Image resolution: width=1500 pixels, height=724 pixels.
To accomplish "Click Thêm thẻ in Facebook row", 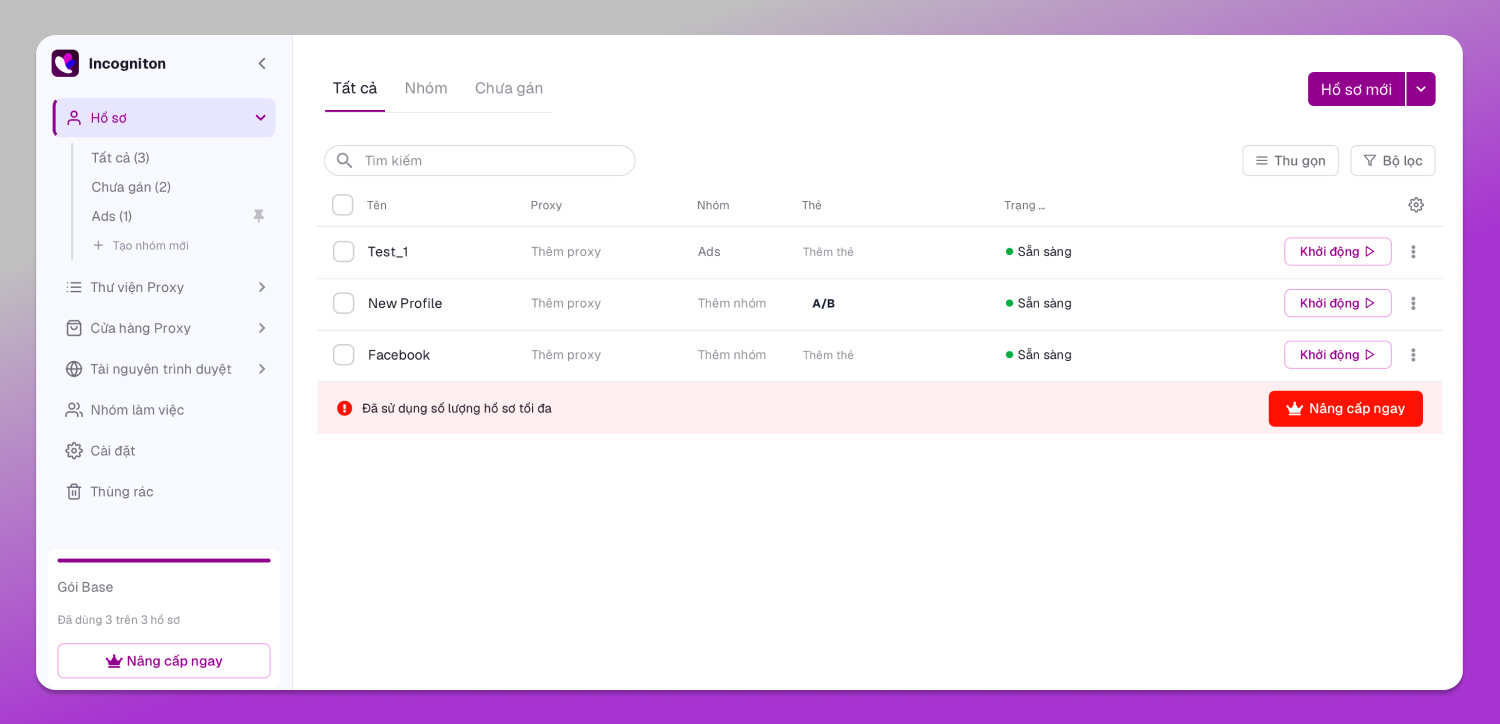I will click(x=828, y=355).
